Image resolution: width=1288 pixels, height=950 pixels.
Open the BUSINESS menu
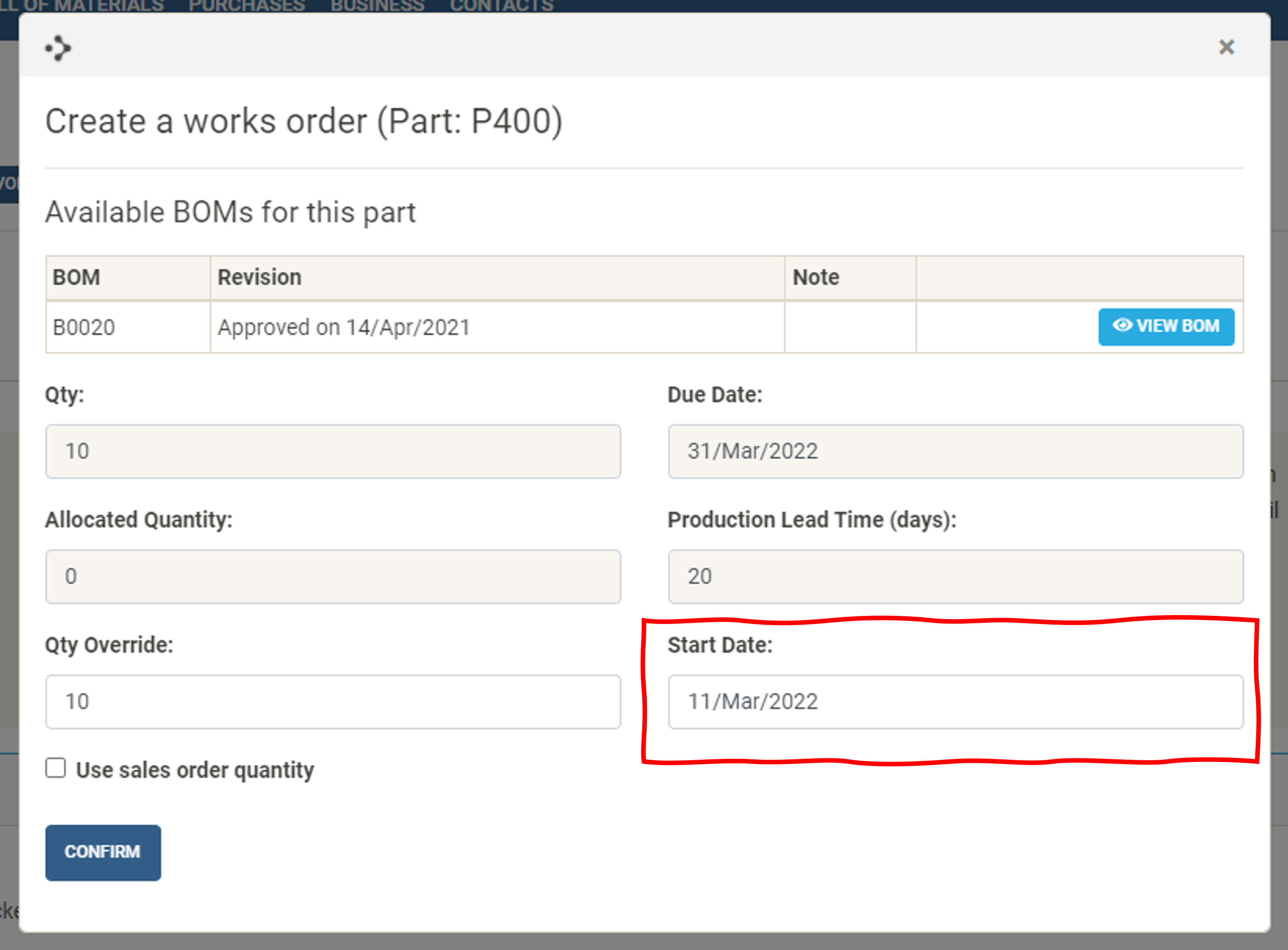pyautogui.click(x=377, y=6)
